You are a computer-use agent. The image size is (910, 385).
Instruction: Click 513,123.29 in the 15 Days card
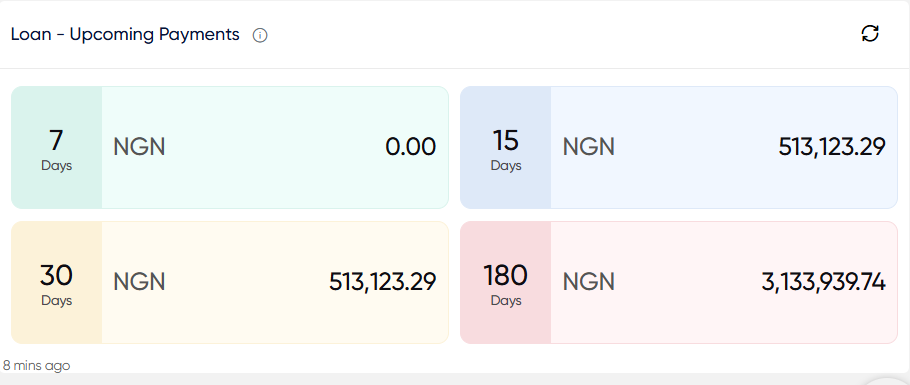(832, 147)
